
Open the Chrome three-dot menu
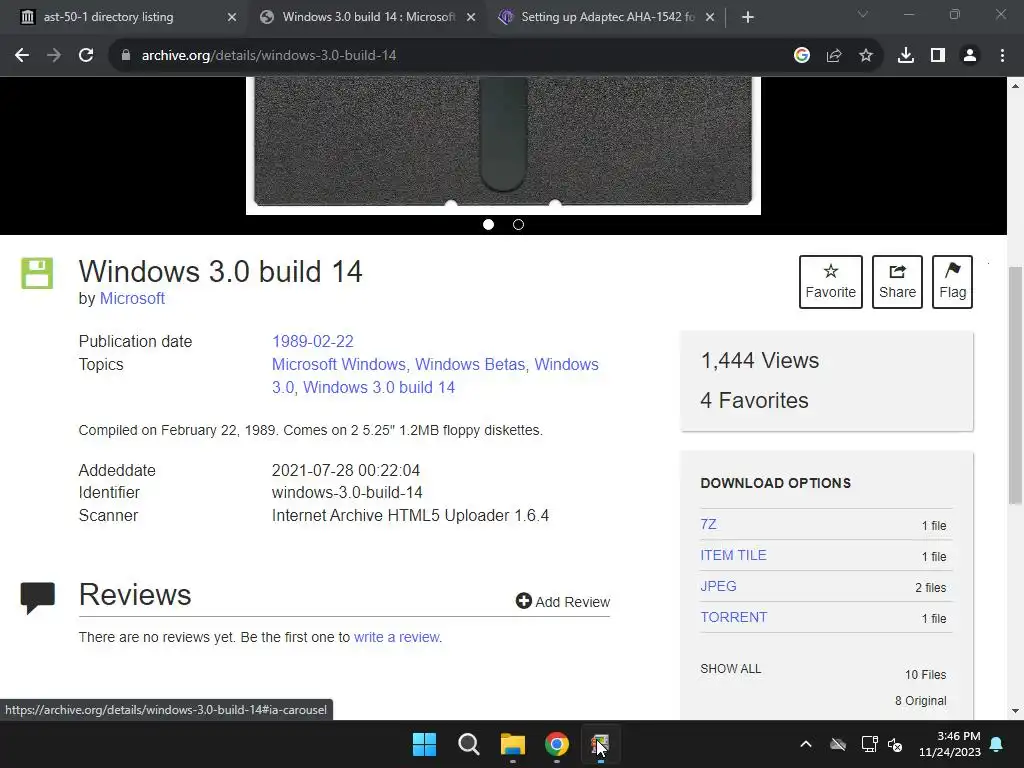[x=1002, y=56]
